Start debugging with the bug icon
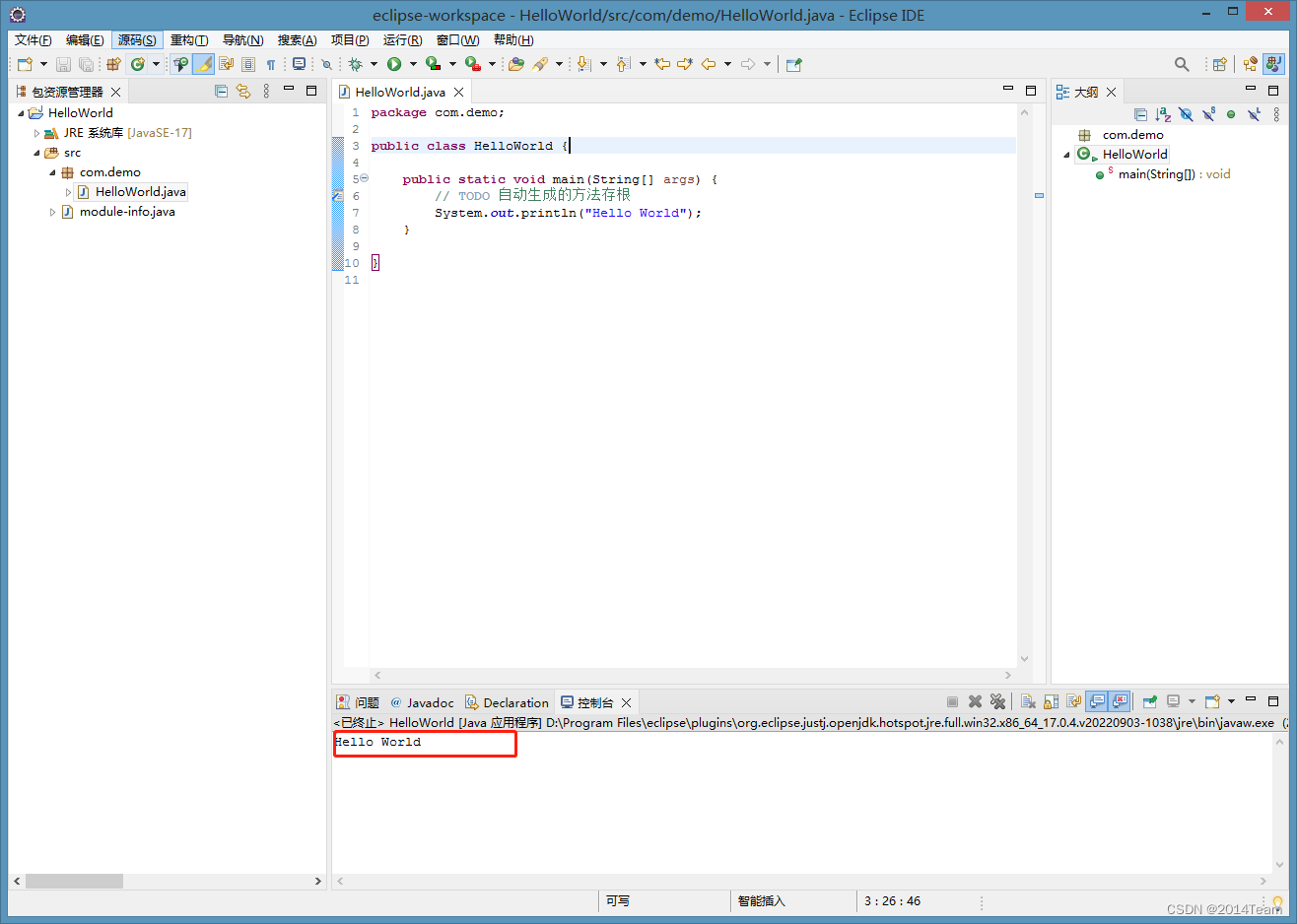Viewport: 1297px width, 924px height. (x=356, y=64)
